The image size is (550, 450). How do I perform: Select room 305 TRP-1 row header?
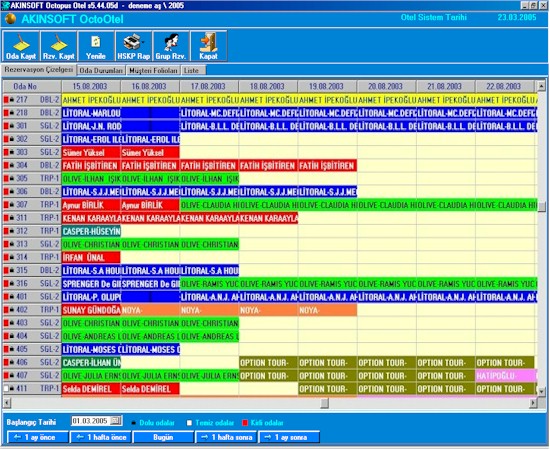point(32,179)
